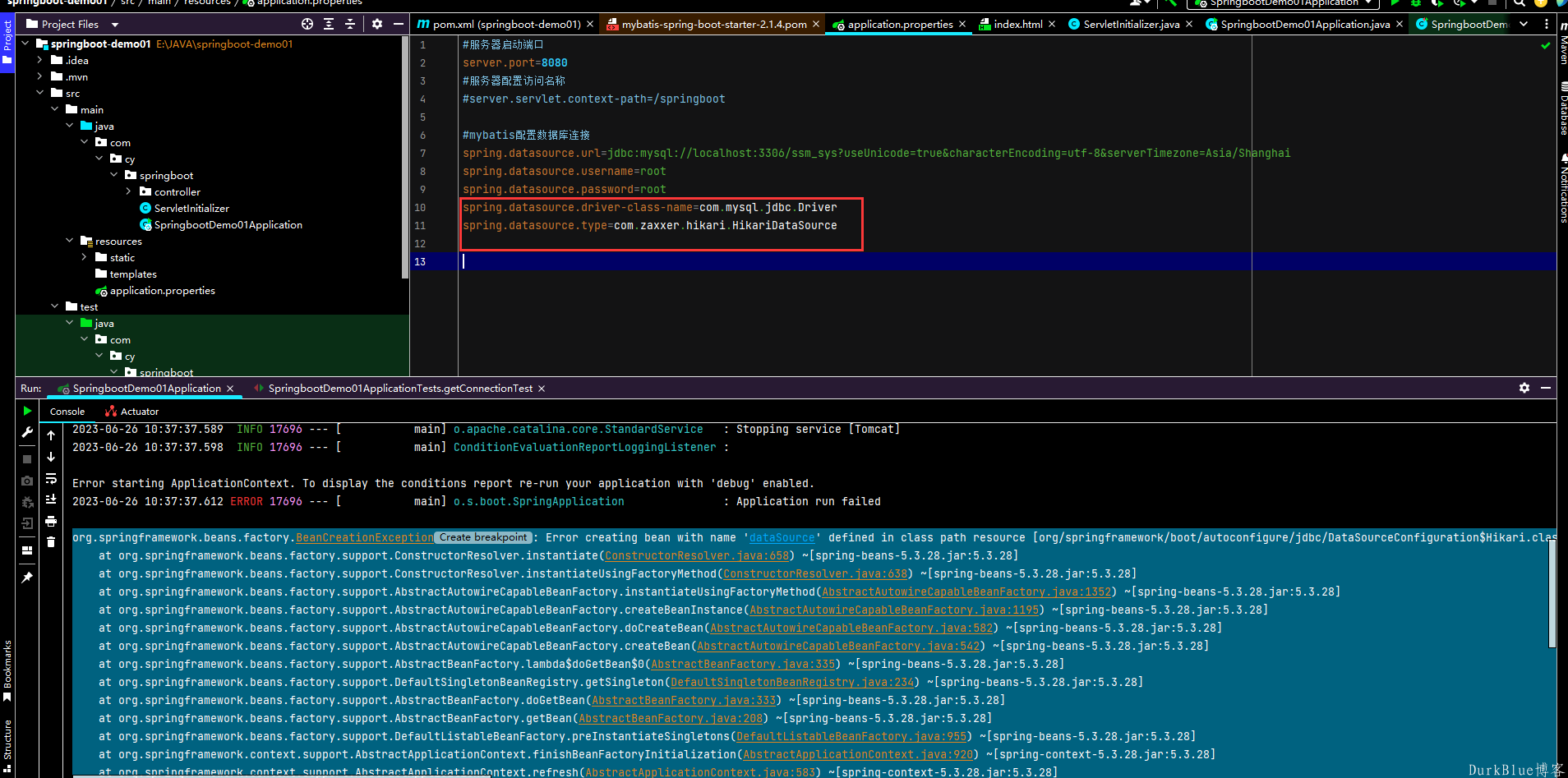
Task: Open the Database tool window
Action: [x=1563, y=108]
